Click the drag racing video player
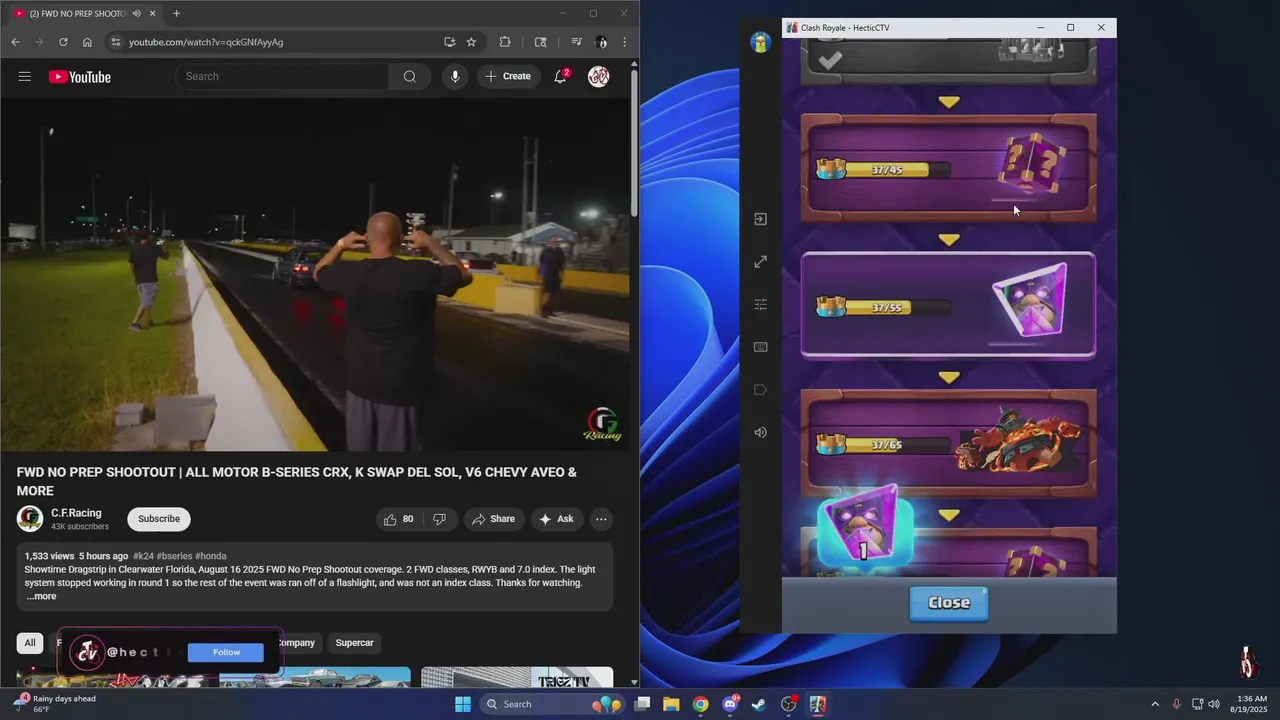 click(315, 275)
